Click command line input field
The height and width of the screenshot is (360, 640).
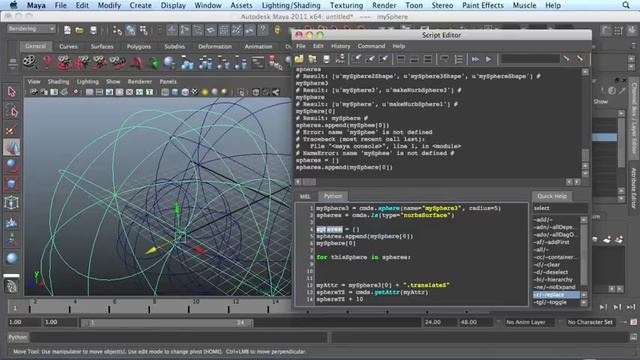[x=178, y=337]
